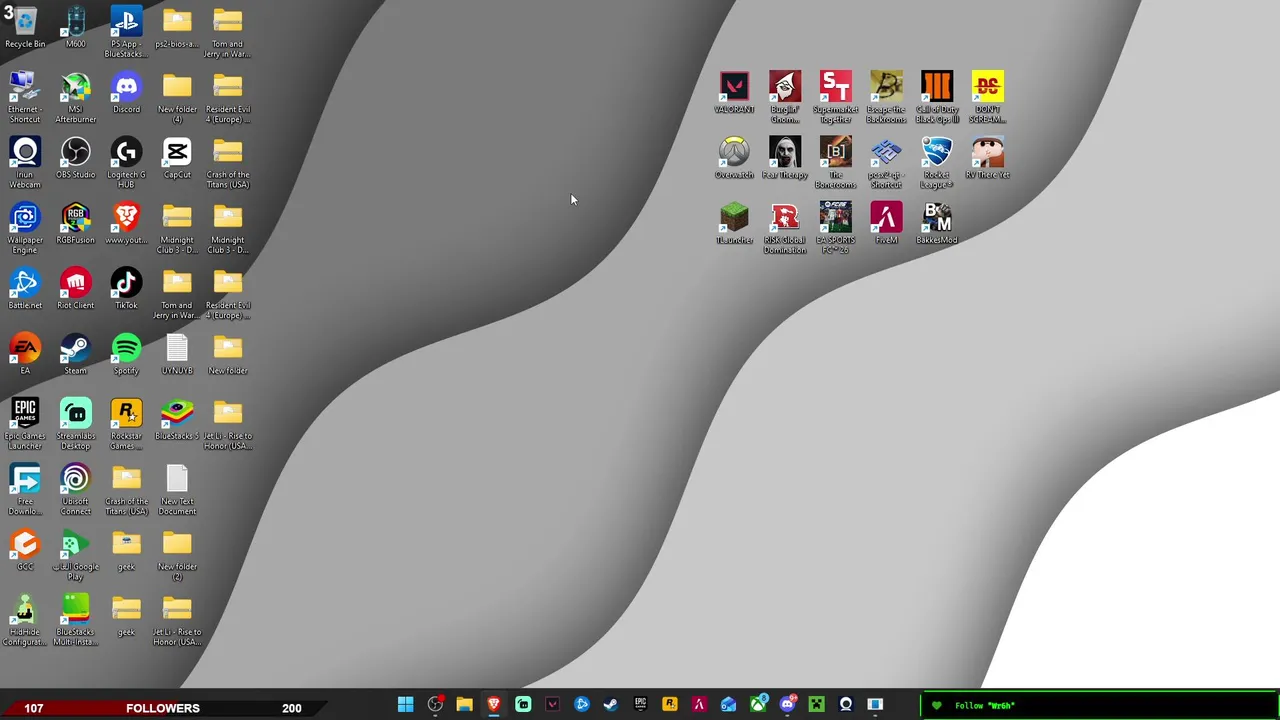Launch VALORANT from desktop icon
1280x720 pixels.
pos(734,92)
